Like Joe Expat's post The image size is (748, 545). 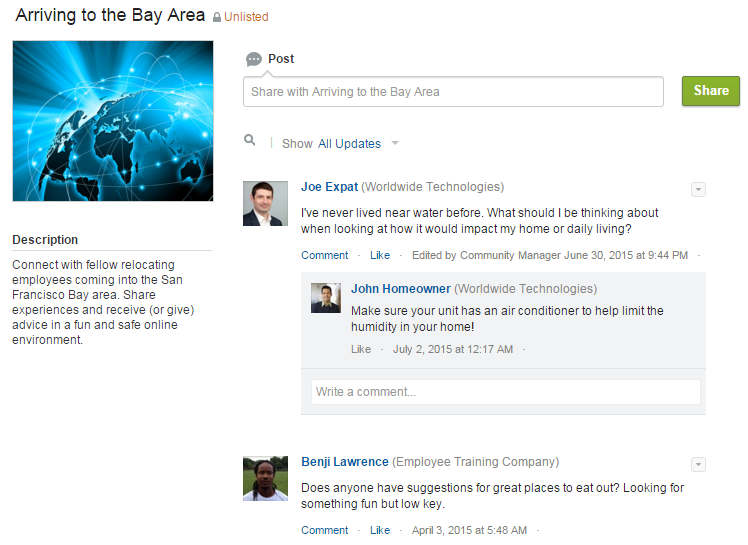click(x=380, y=255)
